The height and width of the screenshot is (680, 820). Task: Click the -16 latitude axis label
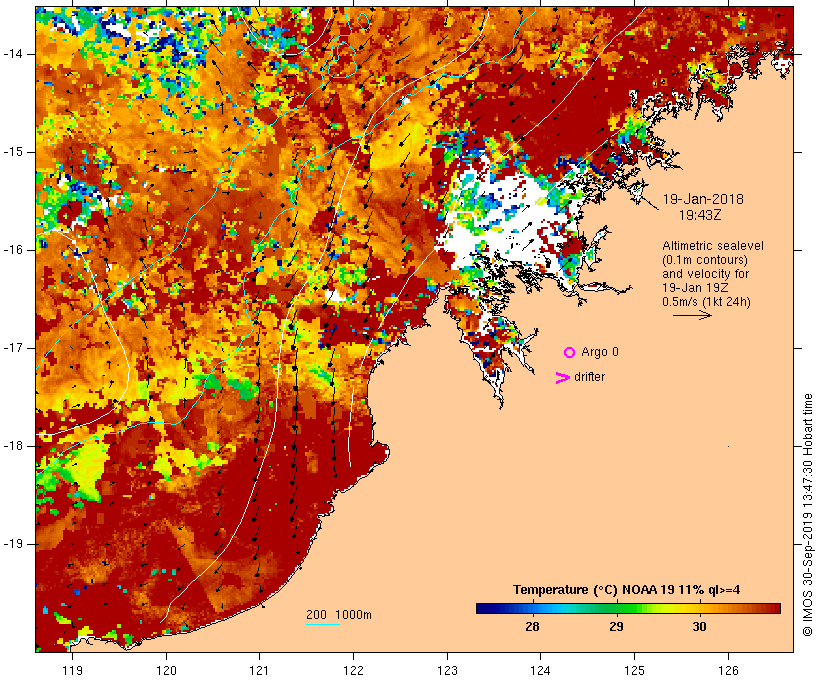point(12,250)
